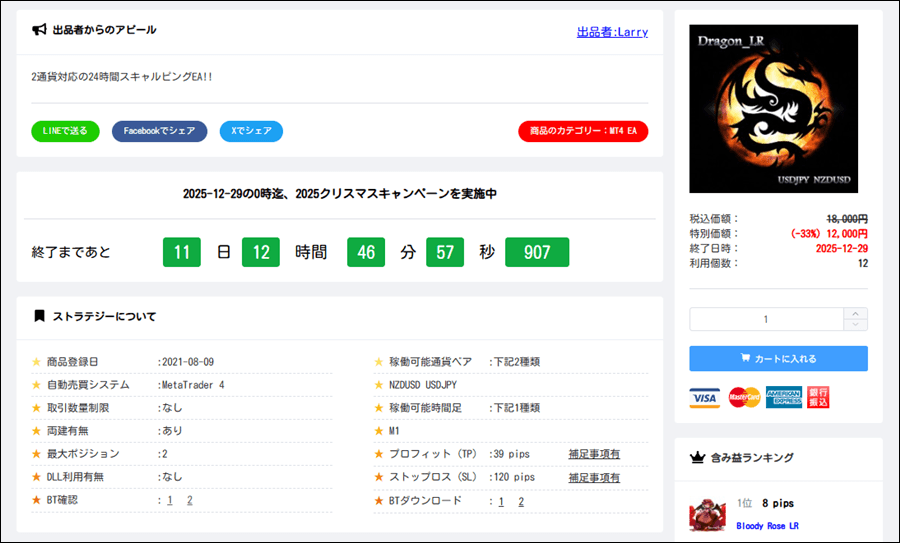
Task: Select the American Express payment icon
Action: click(784, 398)
